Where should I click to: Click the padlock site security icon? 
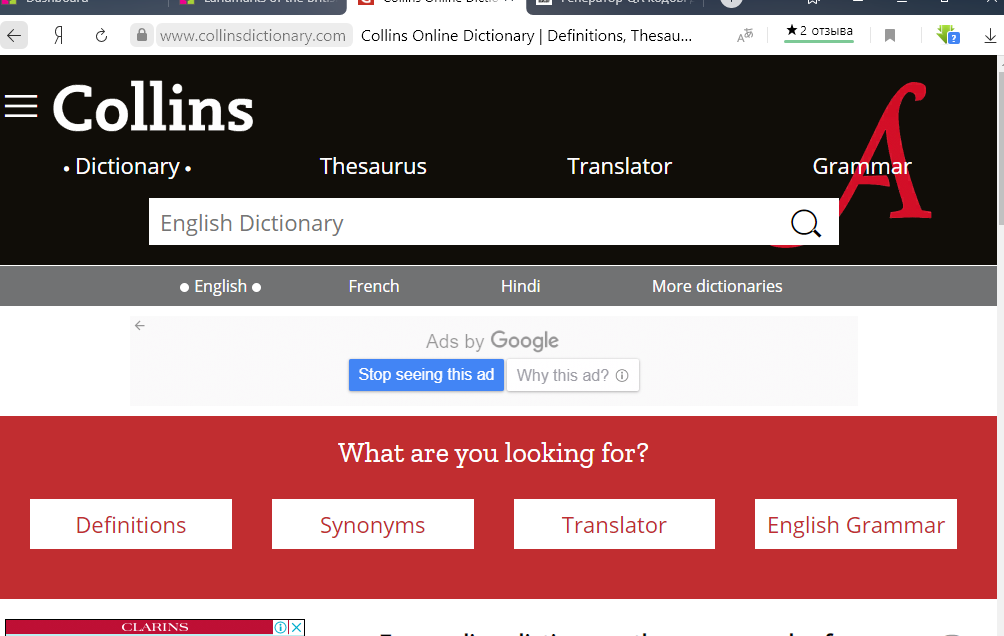click(142, 36)
